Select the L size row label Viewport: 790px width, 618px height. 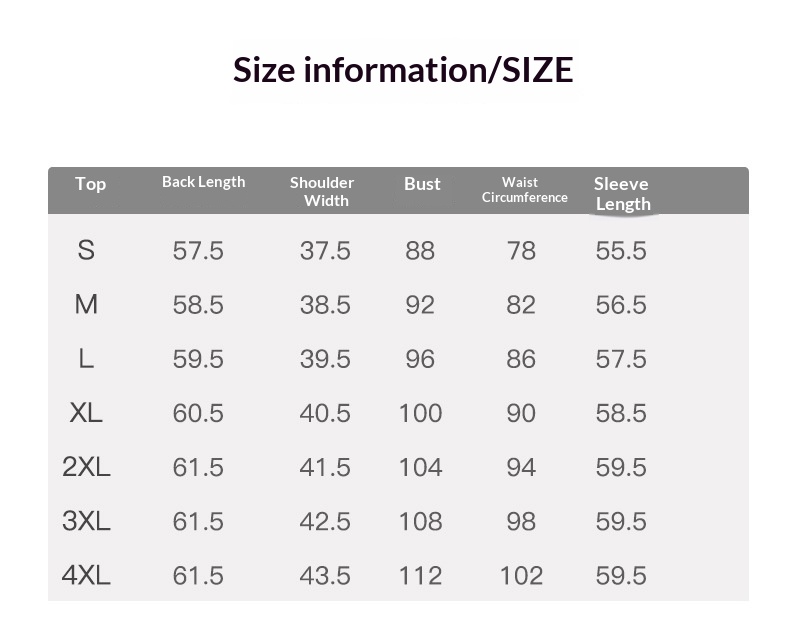pos(86,359)
